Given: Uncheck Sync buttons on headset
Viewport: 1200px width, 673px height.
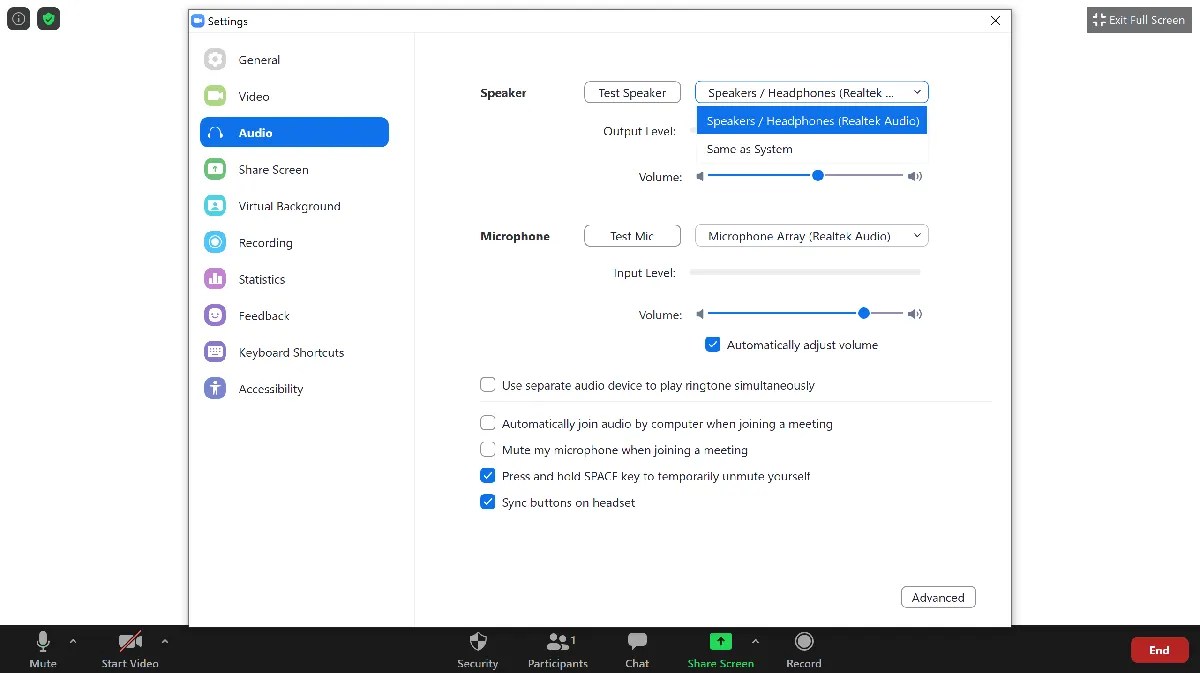Looking at the screenshot, I should (488, 502).
